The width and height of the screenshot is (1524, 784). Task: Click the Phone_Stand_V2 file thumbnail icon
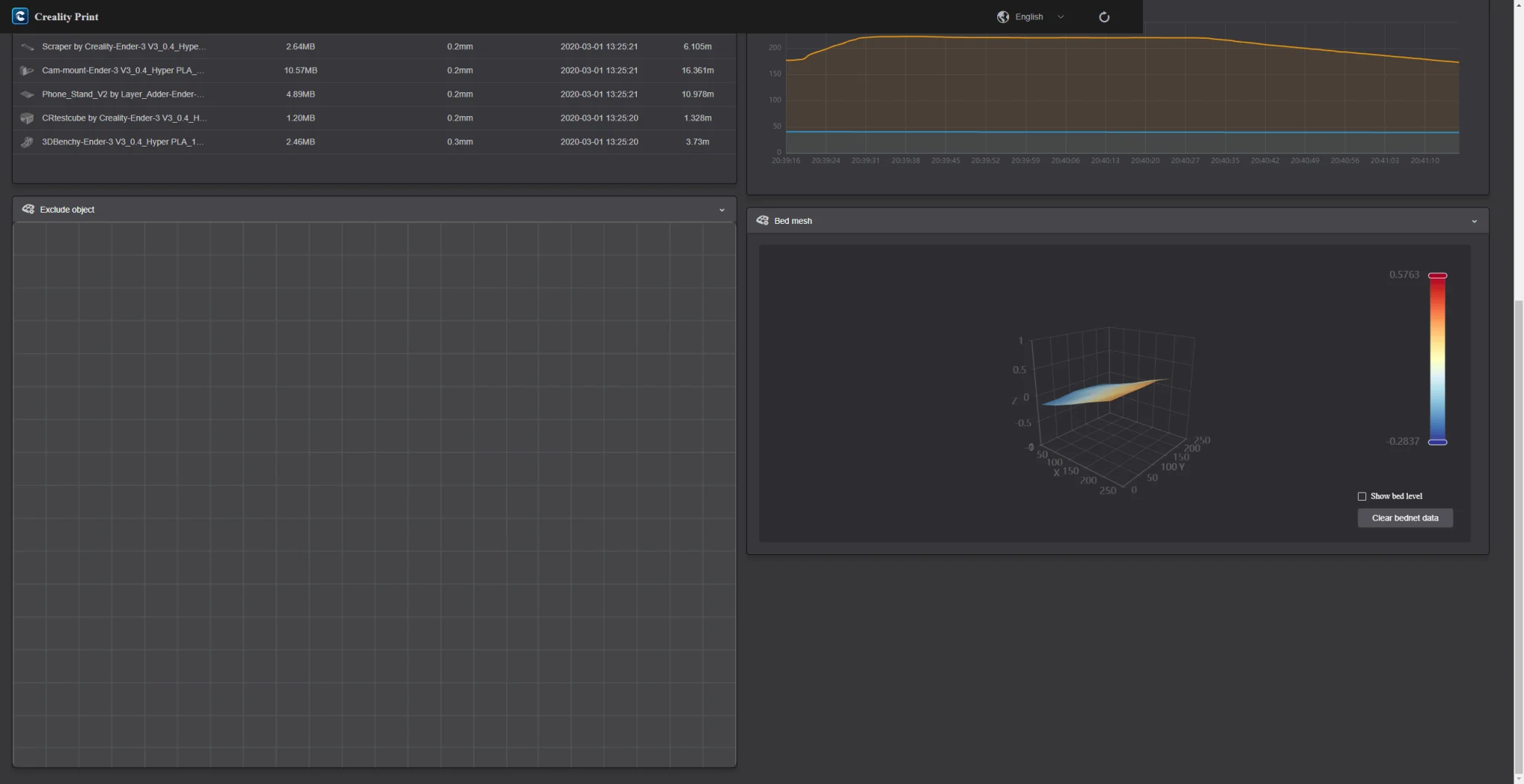pos(28,94)
